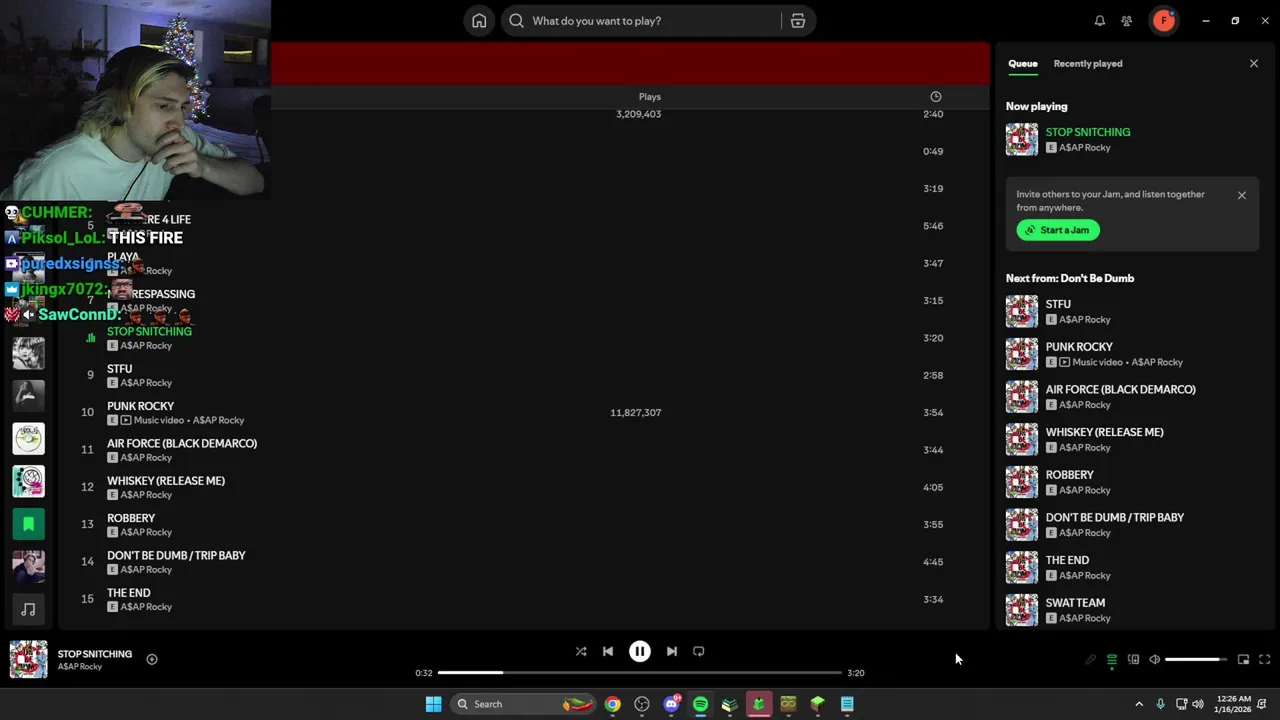Viewport: 1280px width, 720px height.
Task: Click SWAT TEAM in the queue panel
Action: click(1132, 610)
